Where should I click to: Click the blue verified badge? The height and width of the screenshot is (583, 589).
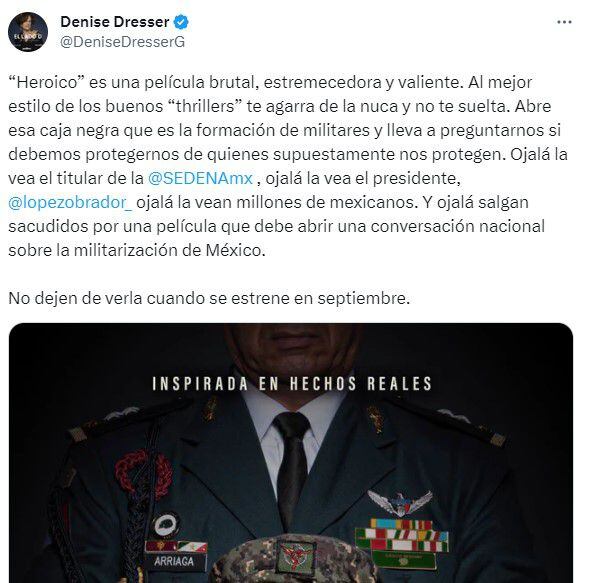[181, 22]
